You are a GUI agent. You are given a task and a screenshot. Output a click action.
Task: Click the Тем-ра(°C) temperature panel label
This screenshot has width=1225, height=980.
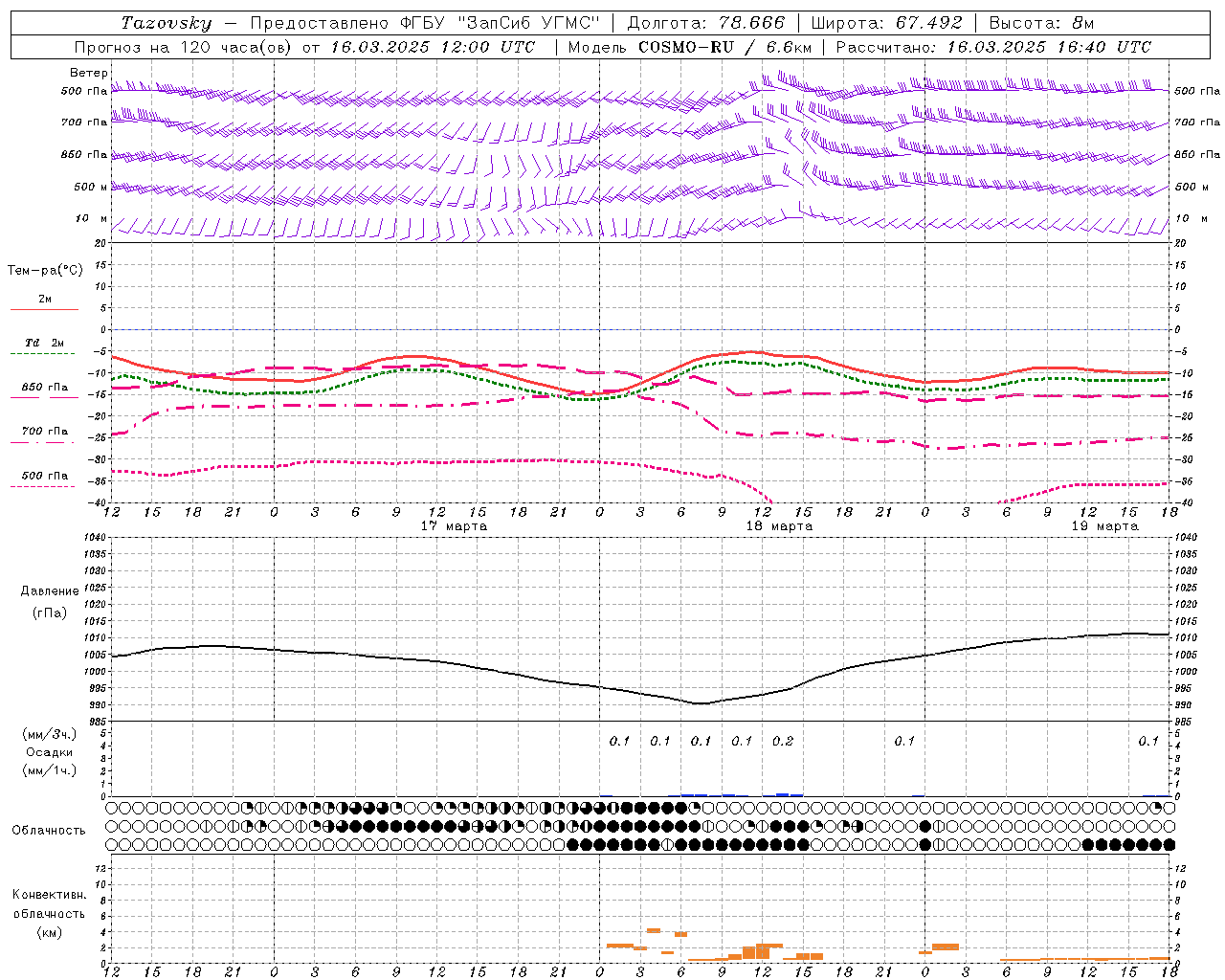point(45,271)
